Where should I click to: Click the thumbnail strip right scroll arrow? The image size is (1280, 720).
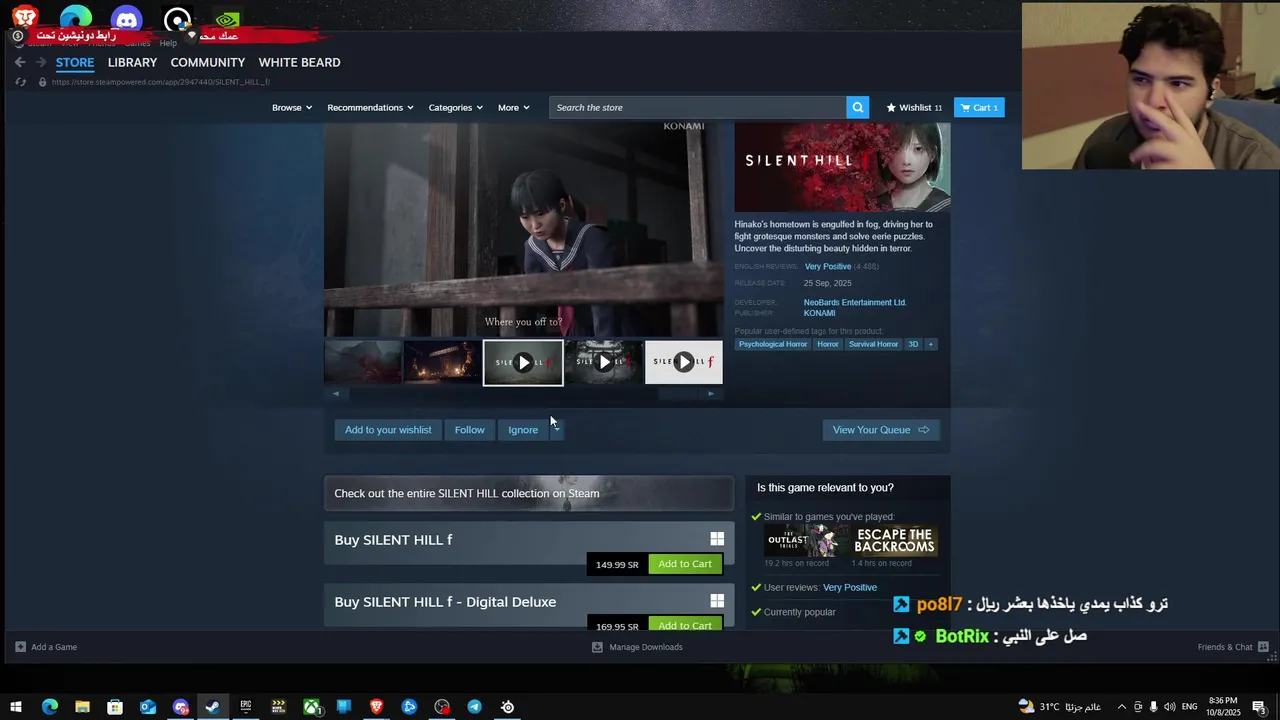point(711,394)
